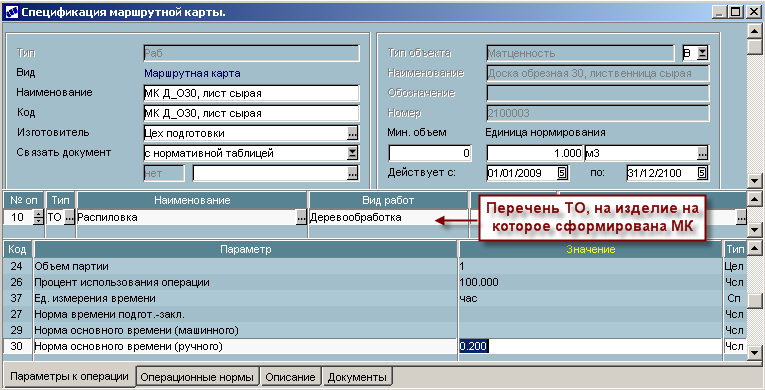Click the Тип field showing 'Раб'
The width and height of the screenshot is (765, 390).
tap(251, 53)
